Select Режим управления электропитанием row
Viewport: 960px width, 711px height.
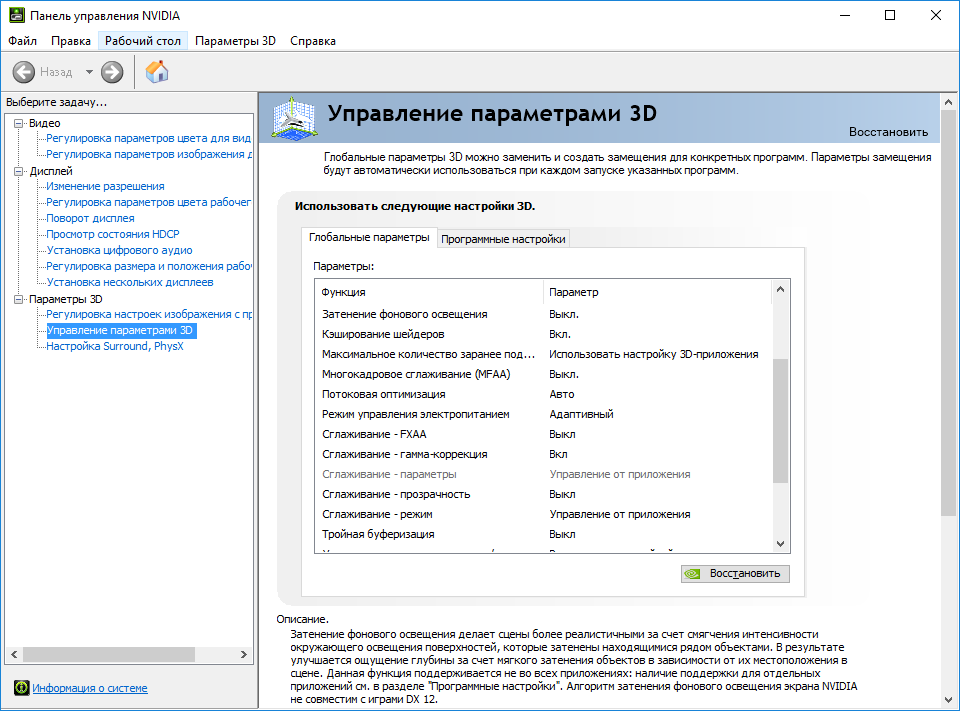(544, 414)
